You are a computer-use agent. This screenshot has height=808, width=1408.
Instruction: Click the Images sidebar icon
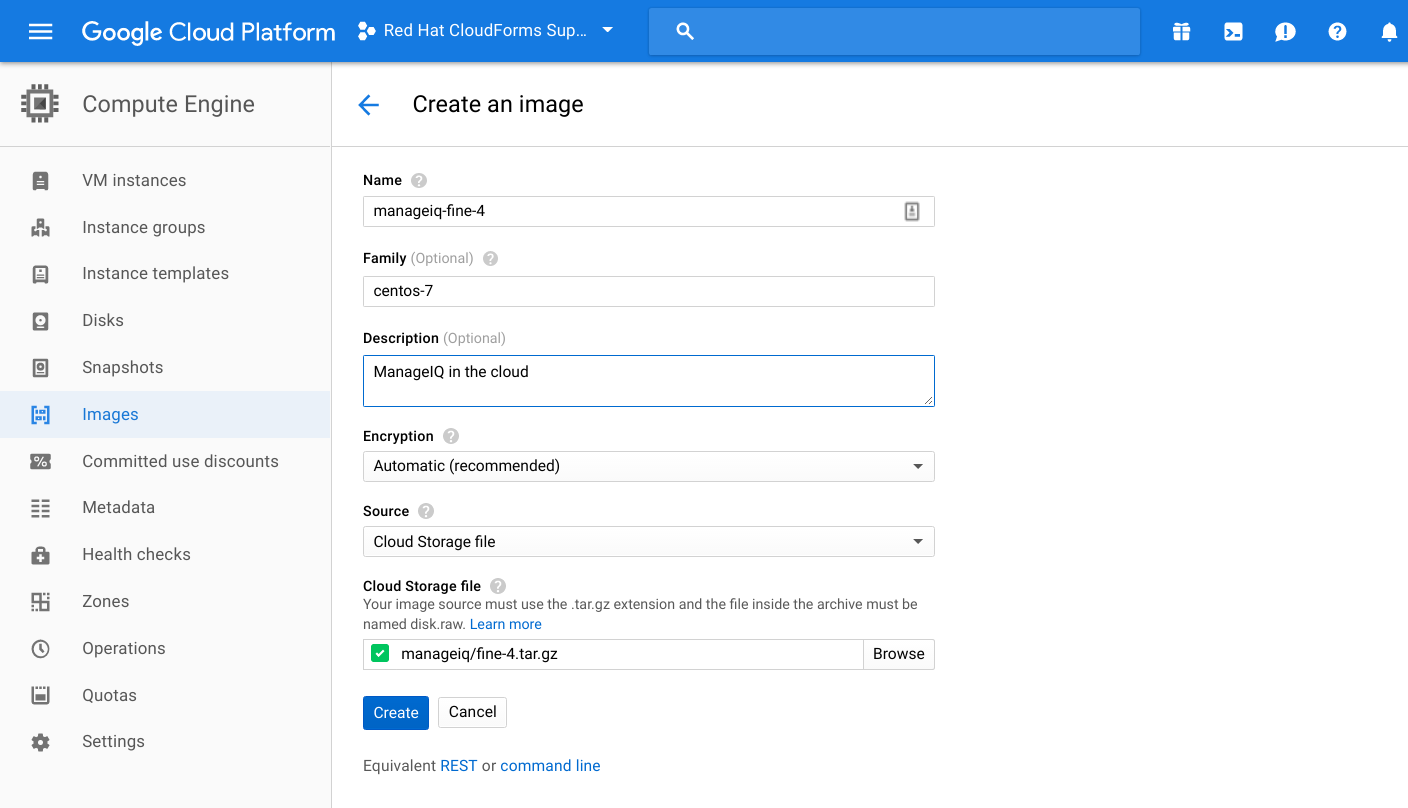[x=40, y=415]
